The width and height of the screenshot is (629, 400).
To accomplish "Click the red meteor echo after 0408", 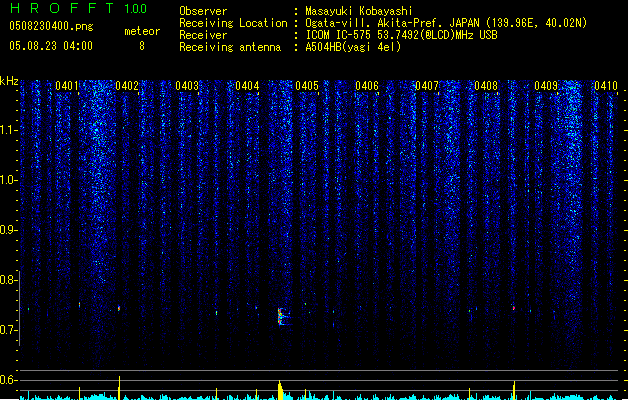I will 513,308.
